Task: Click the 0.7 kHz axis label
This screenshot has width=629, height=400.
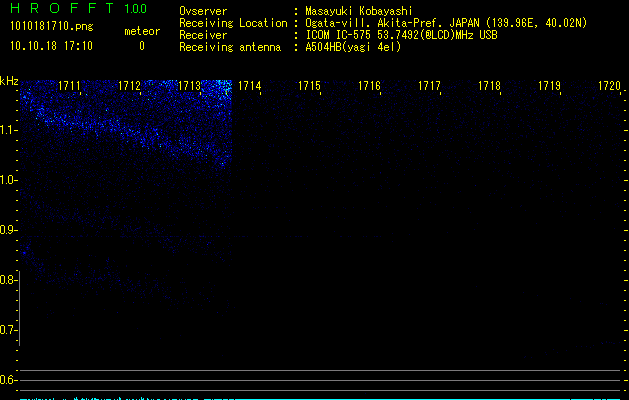Action: click(x=8, y=330)
